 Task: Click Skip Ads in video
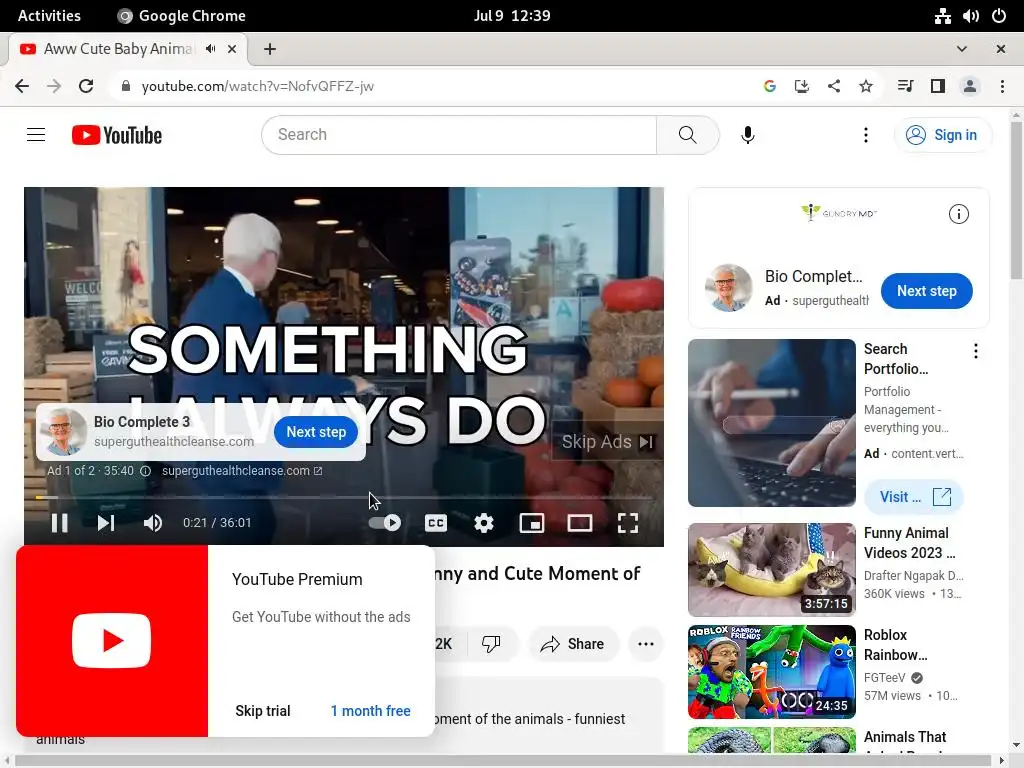[607, 441]
